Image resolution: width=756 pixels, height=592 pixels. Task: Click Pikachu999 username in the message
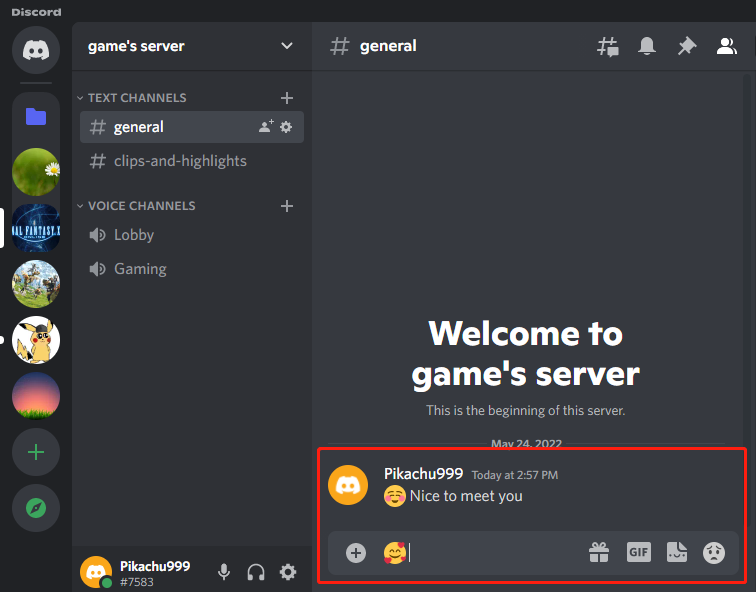(x=423, y=474)
